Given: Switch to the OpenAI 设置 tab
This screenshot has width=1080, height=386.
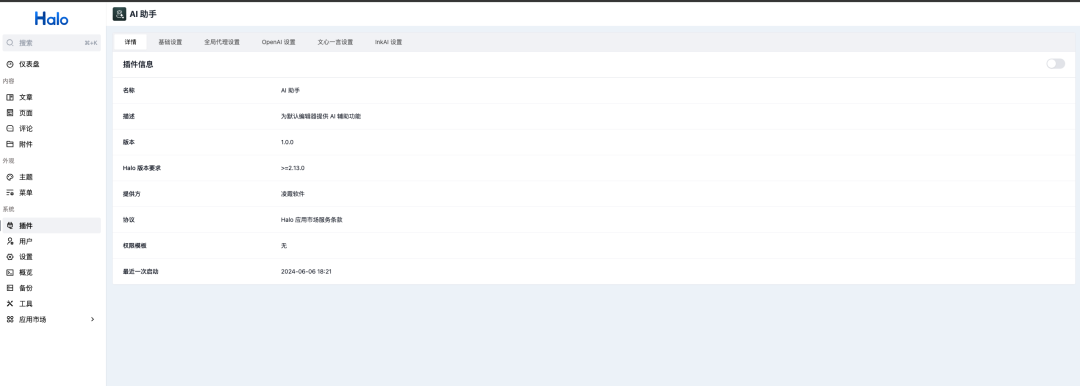Looking at the screenshot, I should pos(278,42).
